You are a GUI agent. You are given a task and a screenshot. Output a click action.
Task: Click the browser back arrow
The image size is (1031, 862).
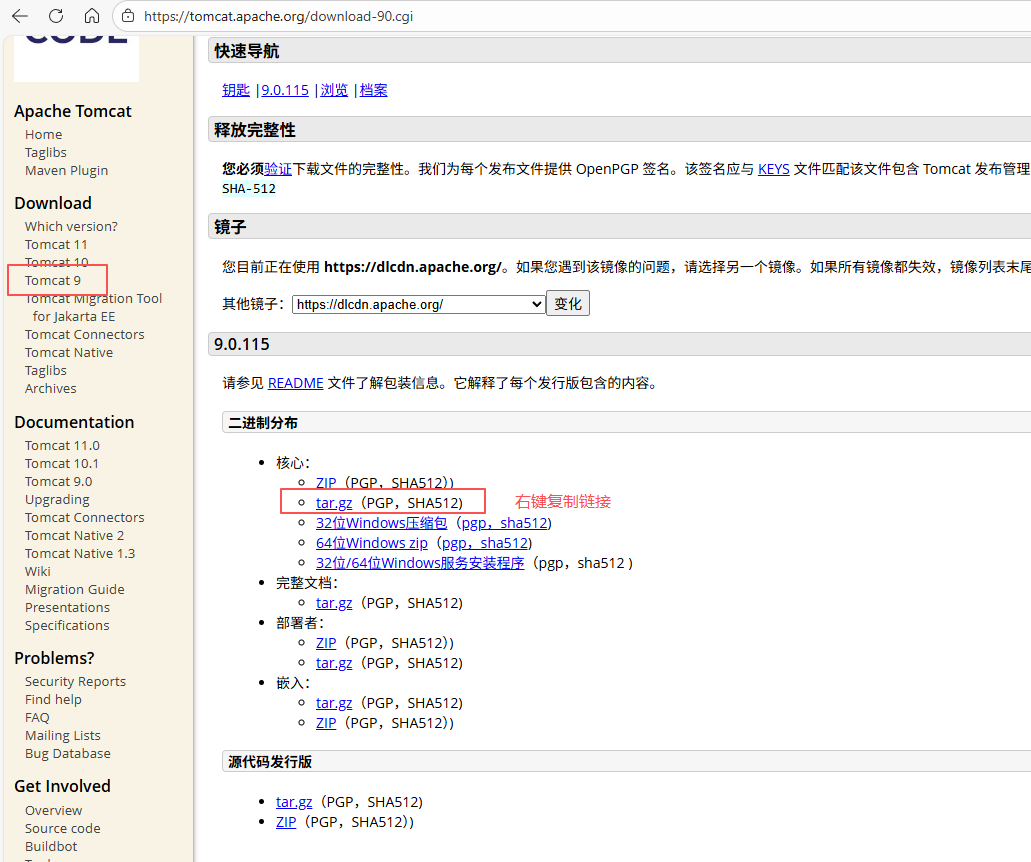point(20,16)
